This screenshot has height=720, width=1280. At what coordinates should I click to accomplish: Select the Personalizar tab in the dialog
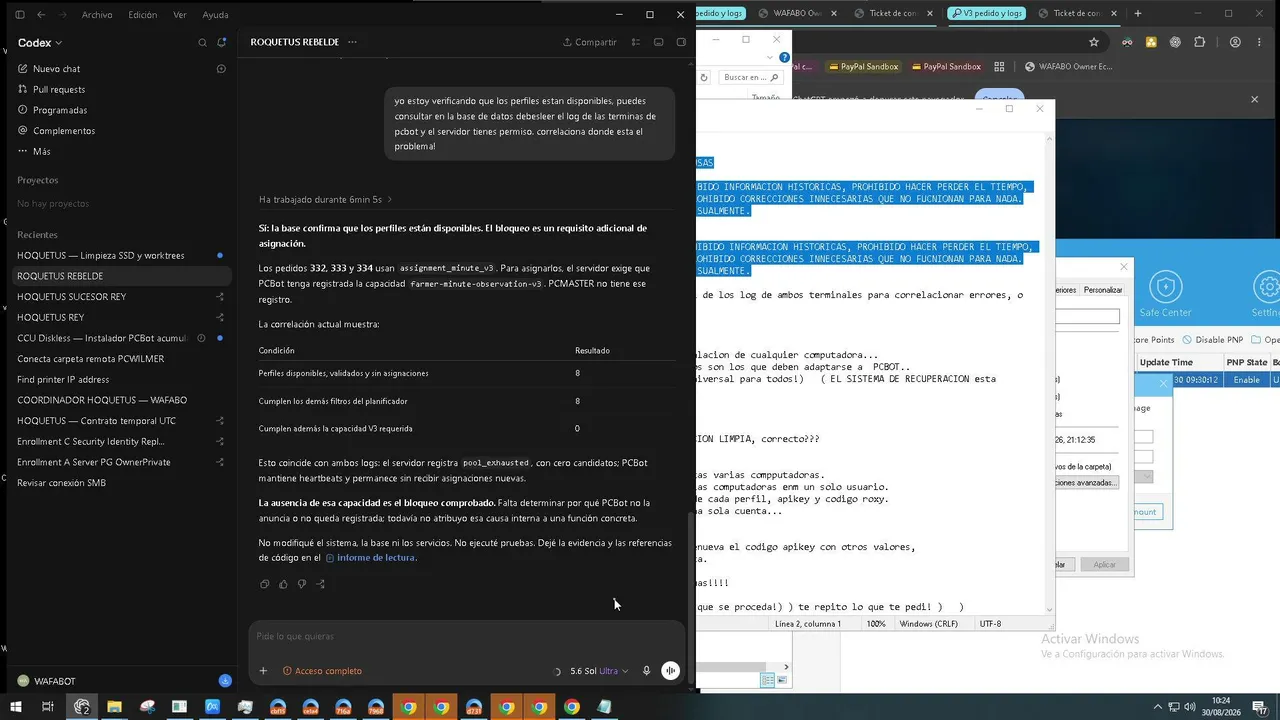[x=1103, y=290]
